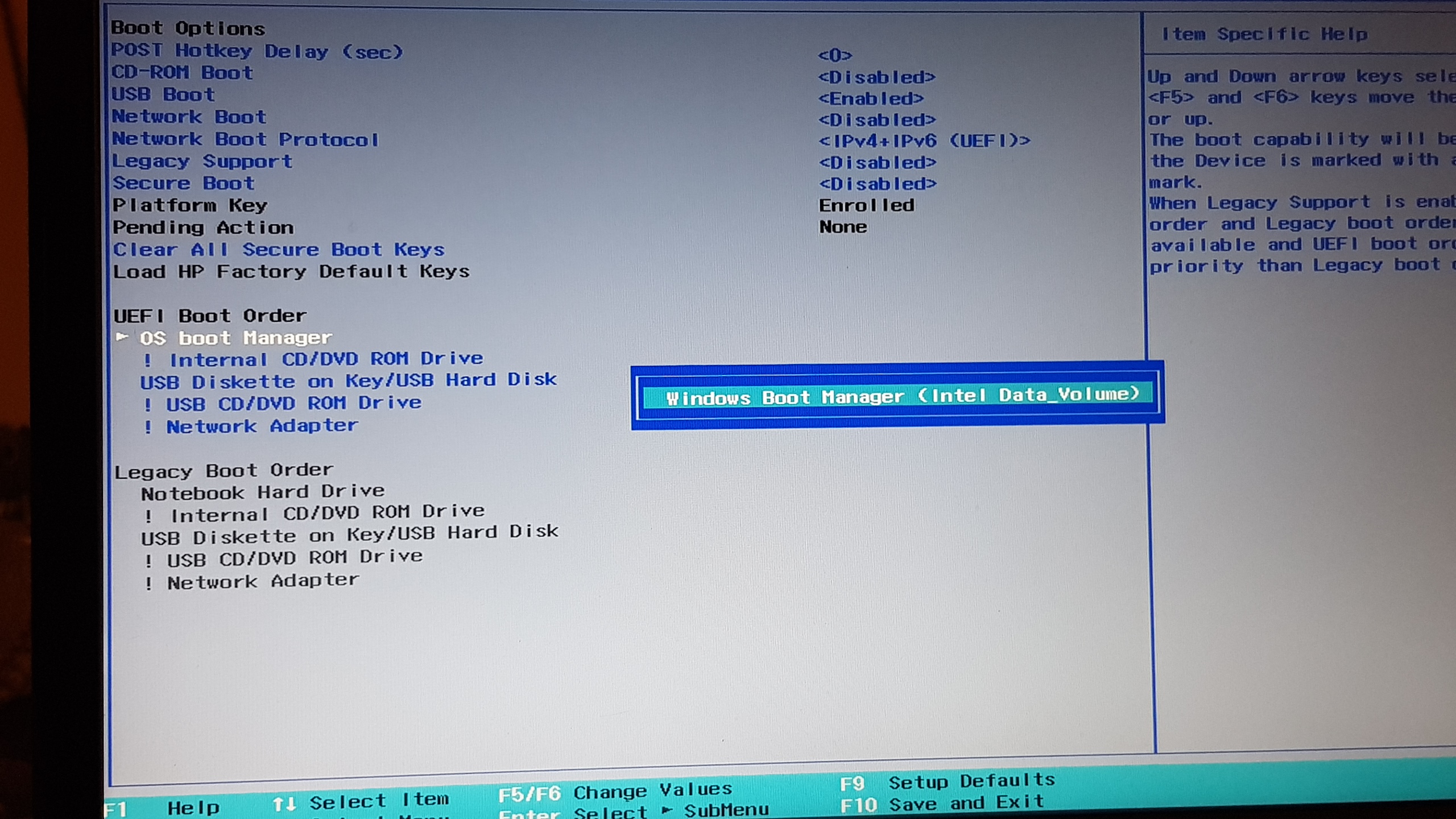Click Load HP Factory Default Keys
The height and width of the screenshot is (819, 1456).
291,271
